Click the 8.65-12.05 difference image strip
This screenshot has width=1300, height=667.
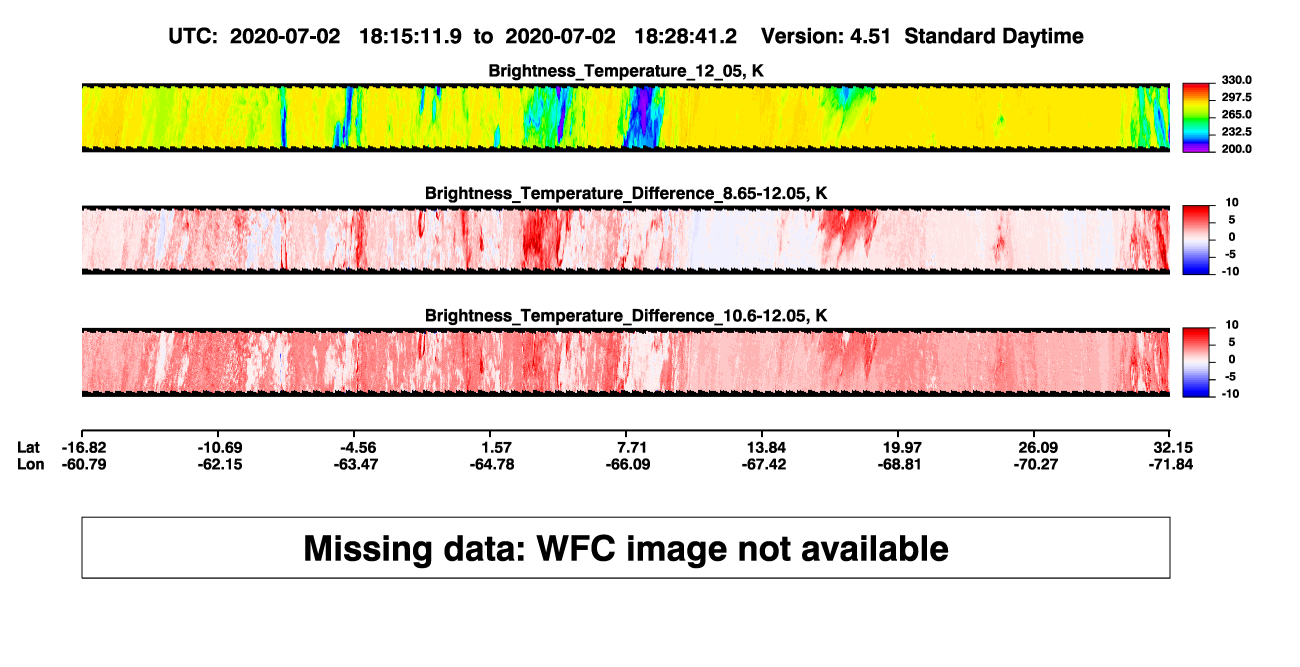tap(626, 240)
